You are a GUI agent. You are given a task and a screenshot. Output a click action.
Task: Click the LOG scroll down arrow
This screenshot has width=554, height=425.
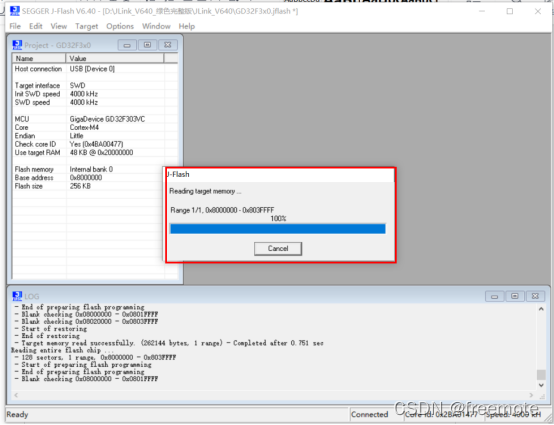click(x=541, y=385)
